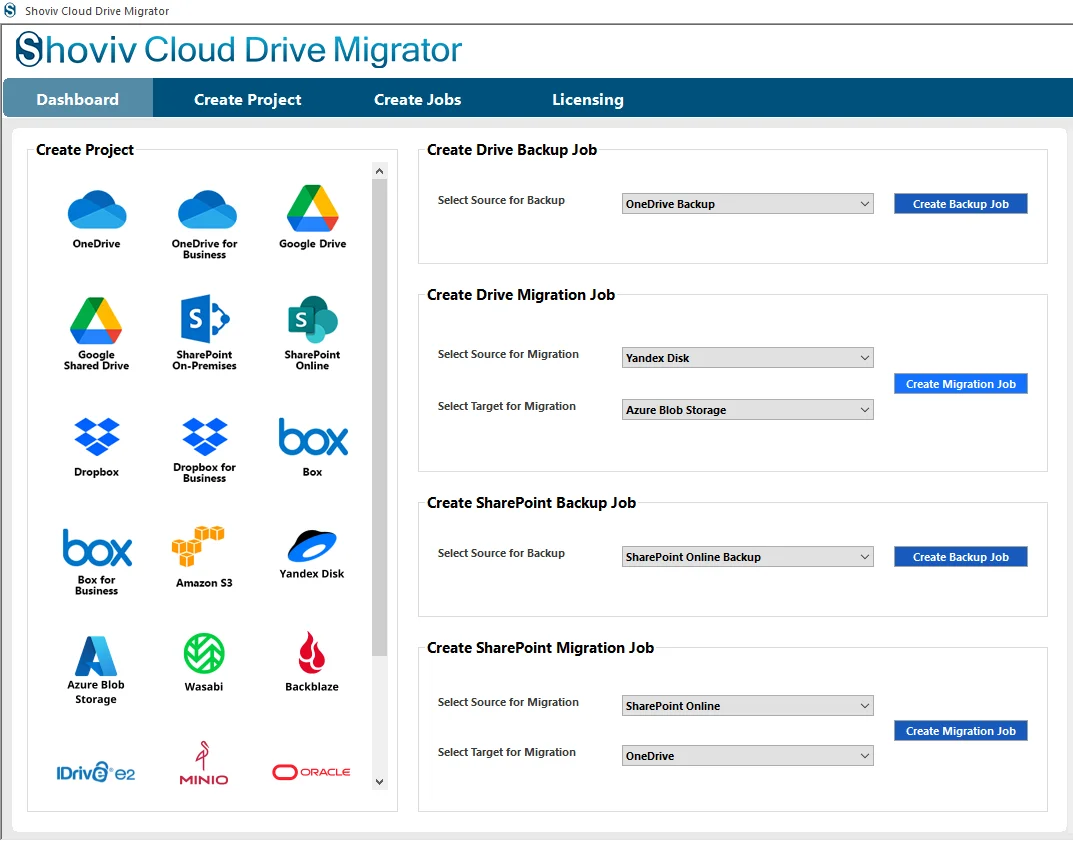Open Box for Business icon
Viewport: 1073px width, 841px height.
pos(96,547)
